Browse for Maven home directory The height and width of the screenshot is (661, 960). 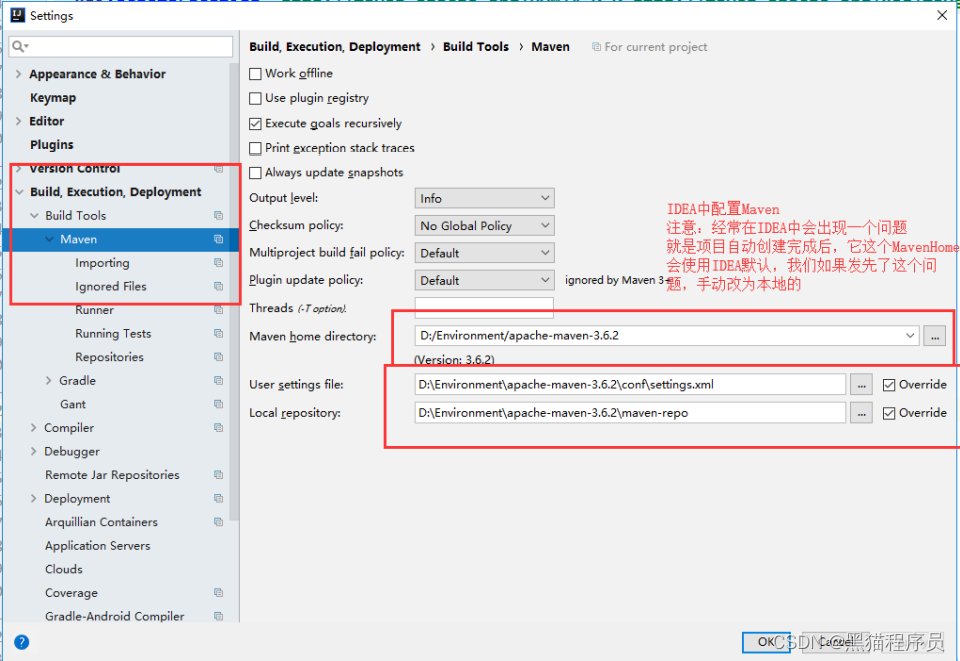(934, 336)
